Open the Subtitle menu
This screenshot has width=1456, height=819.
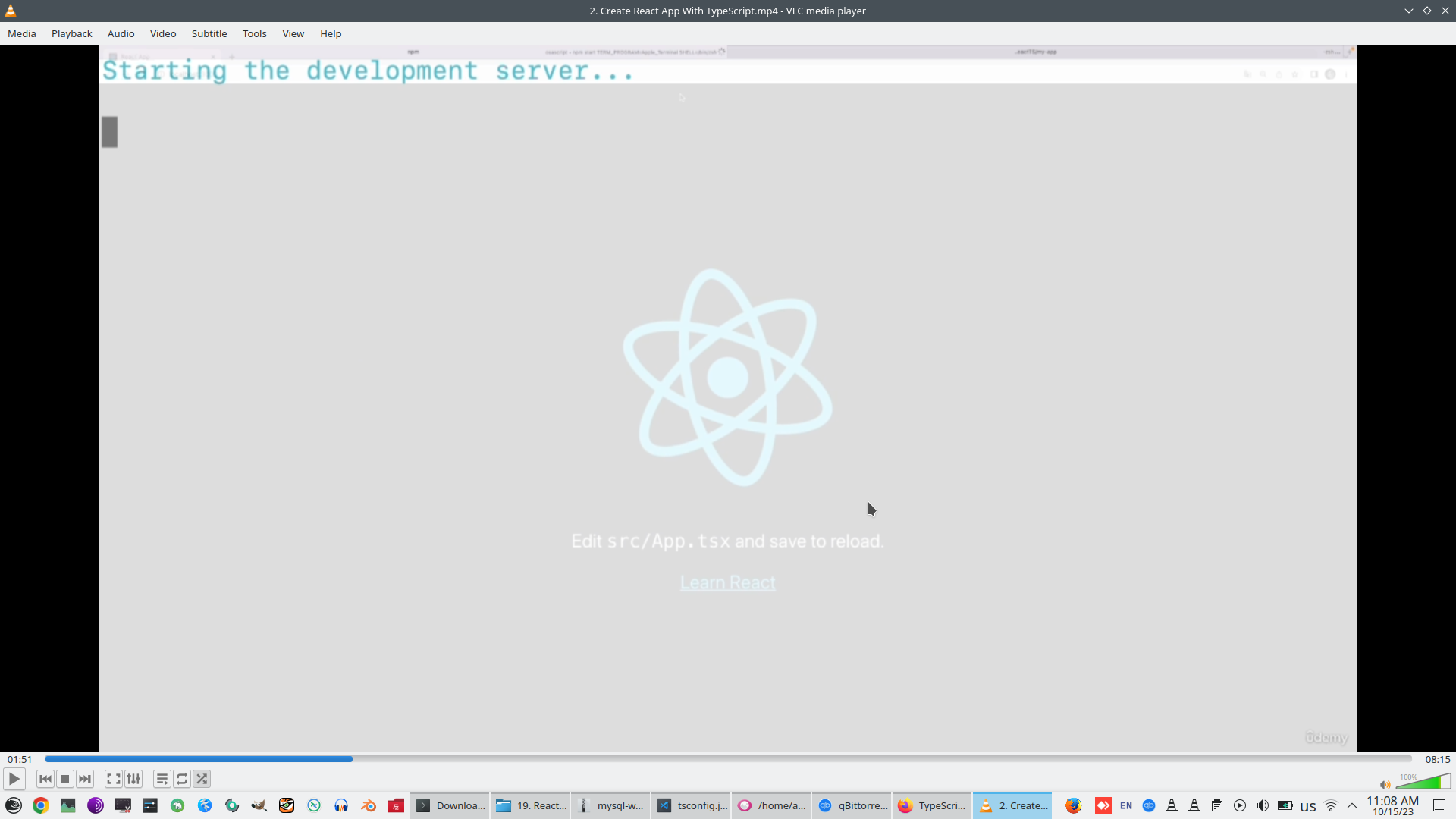tap(209, 33)
